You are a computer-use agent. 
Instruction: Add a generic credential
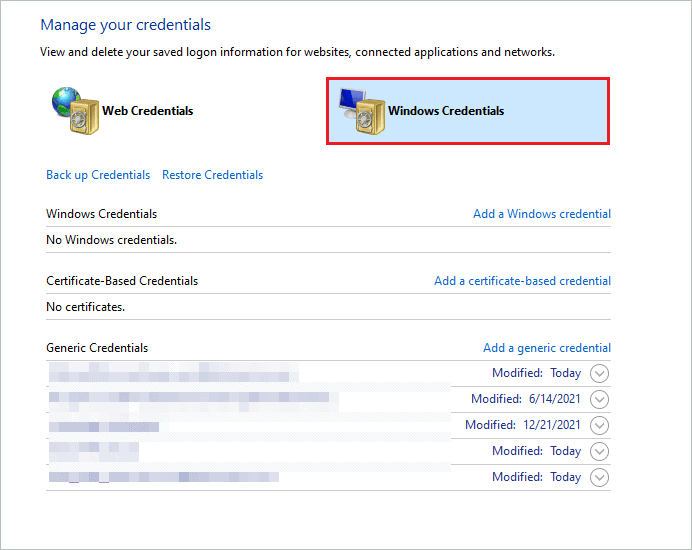547,348
